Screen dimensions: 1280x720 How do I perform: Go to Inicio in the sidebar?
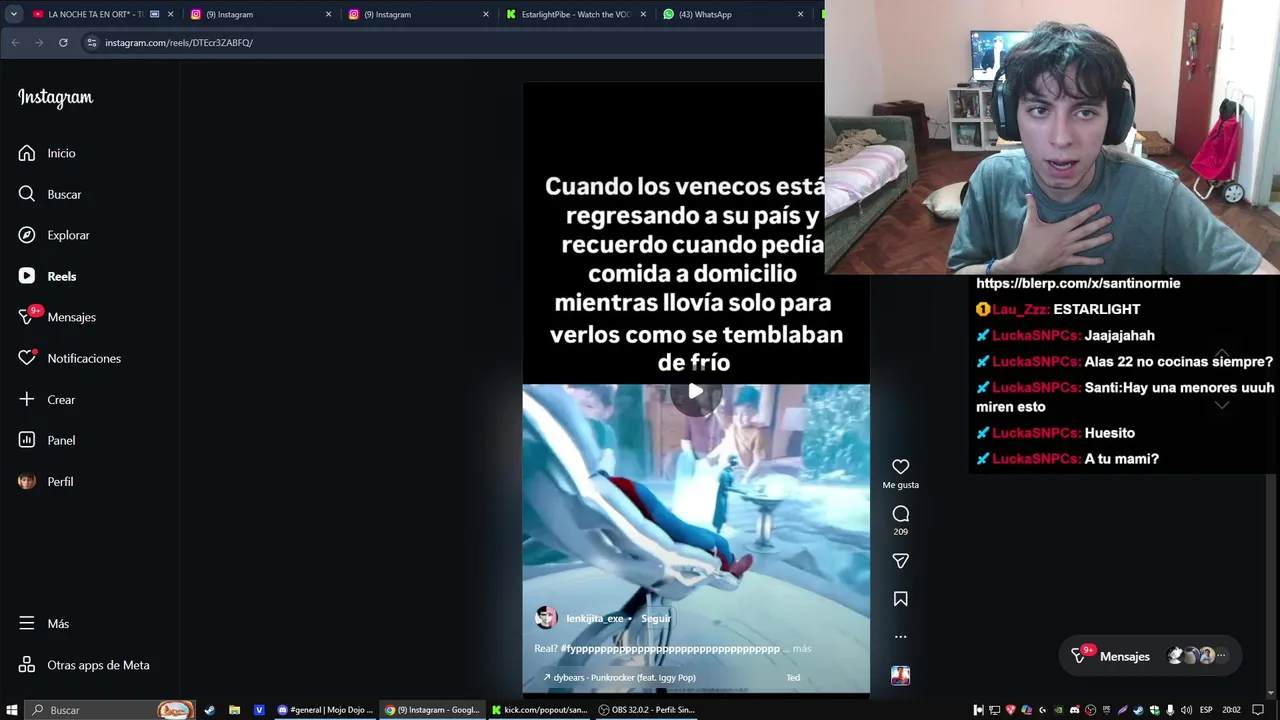click(47, 153)
